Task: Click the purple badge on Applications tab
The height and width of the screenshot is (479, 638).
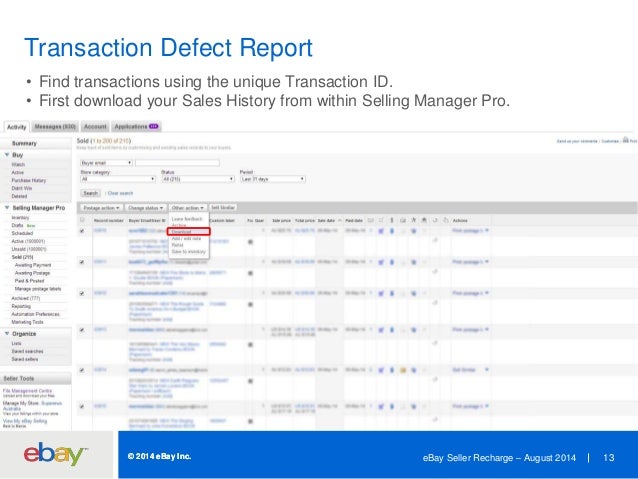Action: pos(153,127)
